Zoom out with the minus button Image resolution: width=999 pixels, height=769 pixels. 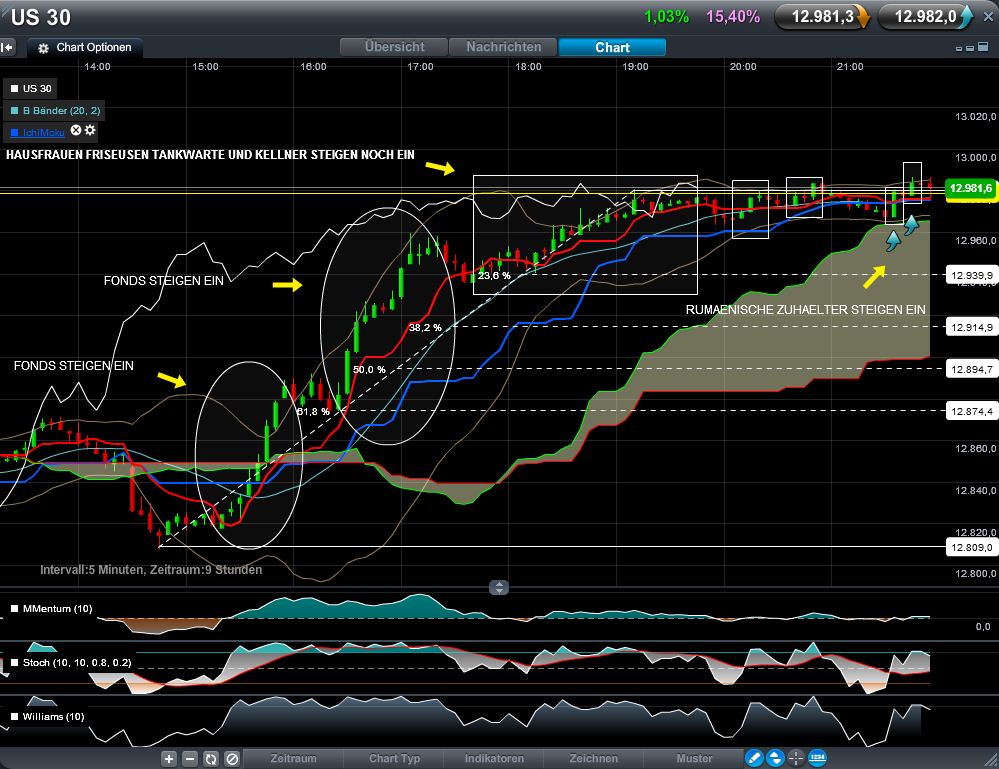point(190,758)
